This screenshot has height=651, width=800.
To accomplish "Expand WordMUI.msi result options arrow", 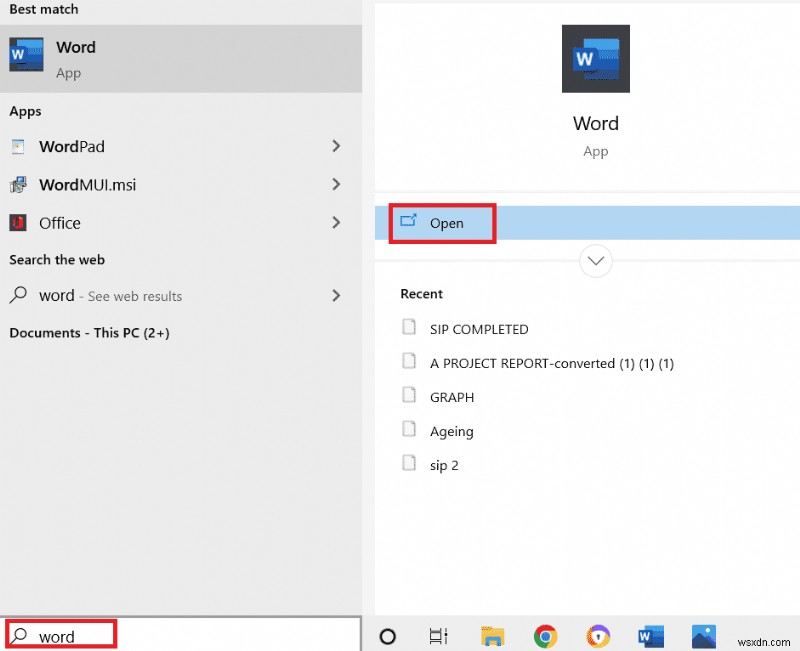I will pyautogui.click(x=336, y=184).
